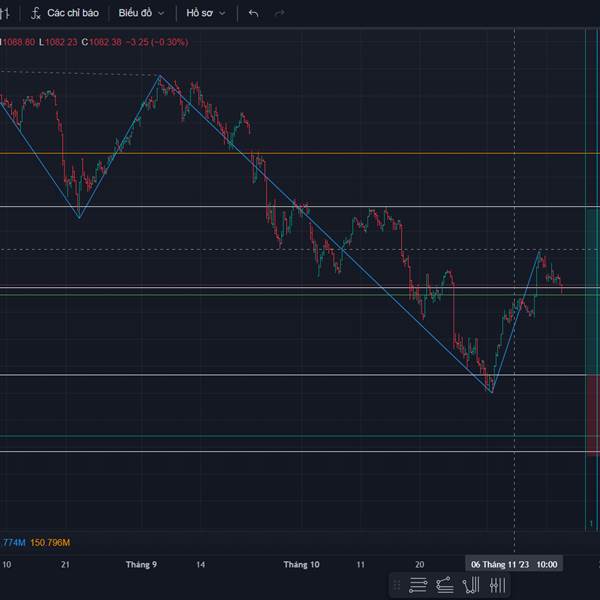
Task: Open the Hồ sơ dropdown menu
Action: point(205,13)
